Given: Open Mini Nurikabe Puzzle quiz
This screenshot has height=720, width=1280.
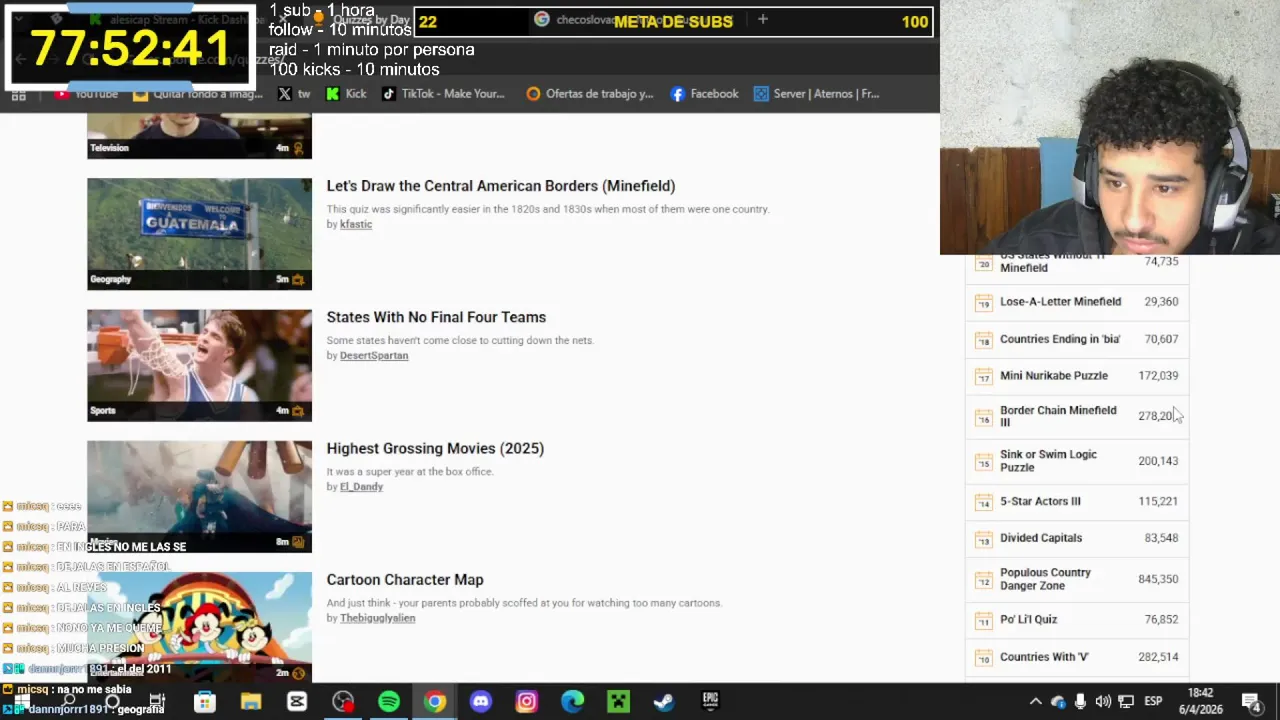Looking at the screenshot, I should point(1054,376).
